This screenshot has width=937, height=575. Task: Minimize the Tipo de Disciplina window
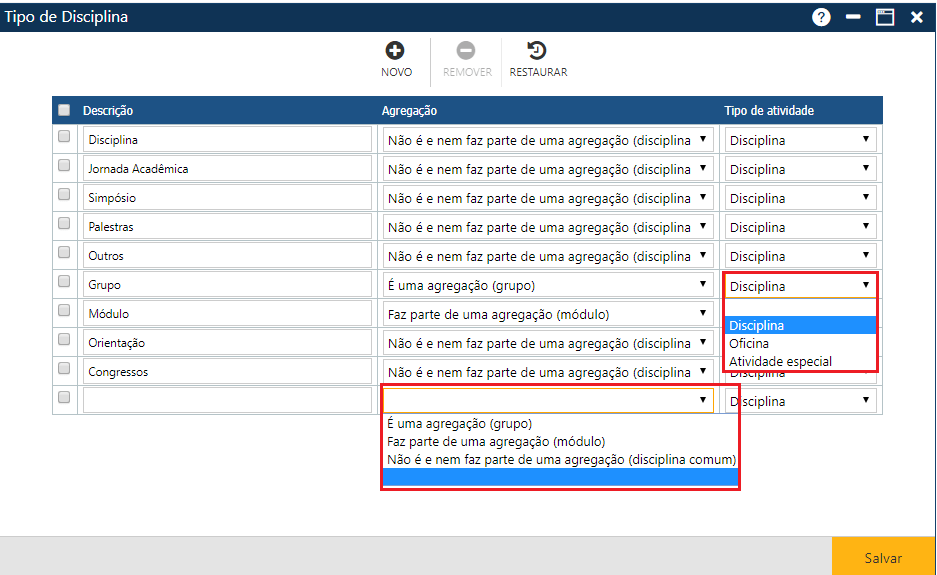pyautogui.click(x=853, y=17)
